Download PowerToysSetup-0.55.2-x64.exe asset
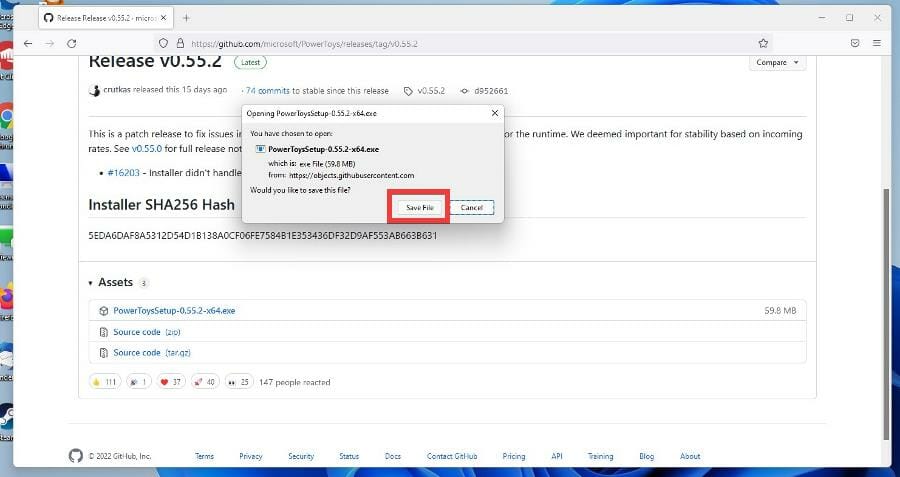 [x=174, y=311]
